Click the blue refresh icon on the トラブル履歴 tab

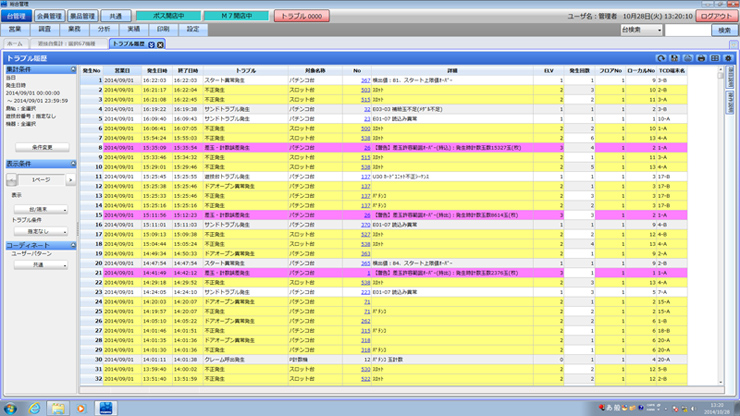pyautogui.click(x=151, y=44)
